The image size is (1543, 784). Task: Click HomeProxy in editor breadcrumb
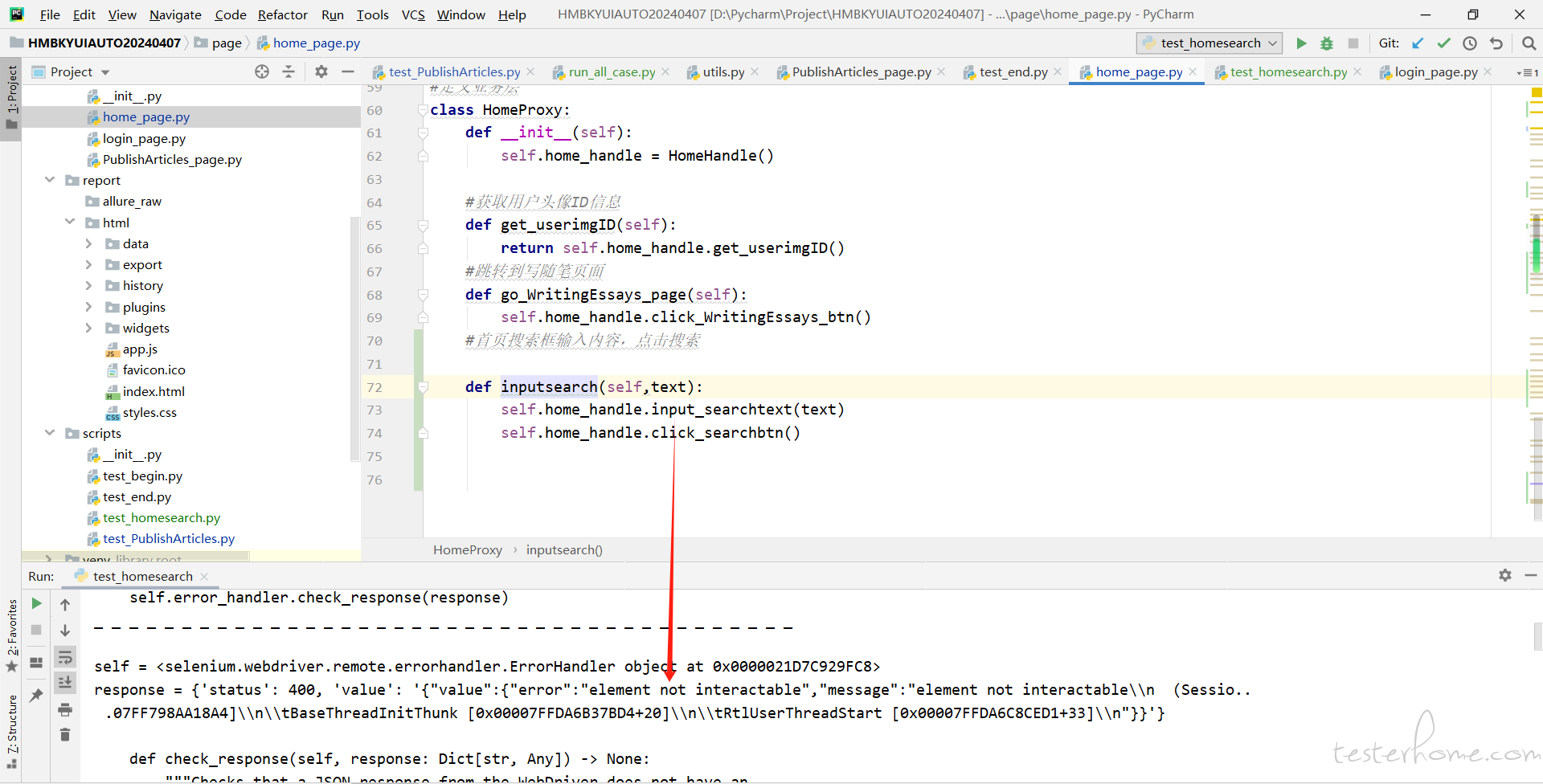tap(468, 549)
